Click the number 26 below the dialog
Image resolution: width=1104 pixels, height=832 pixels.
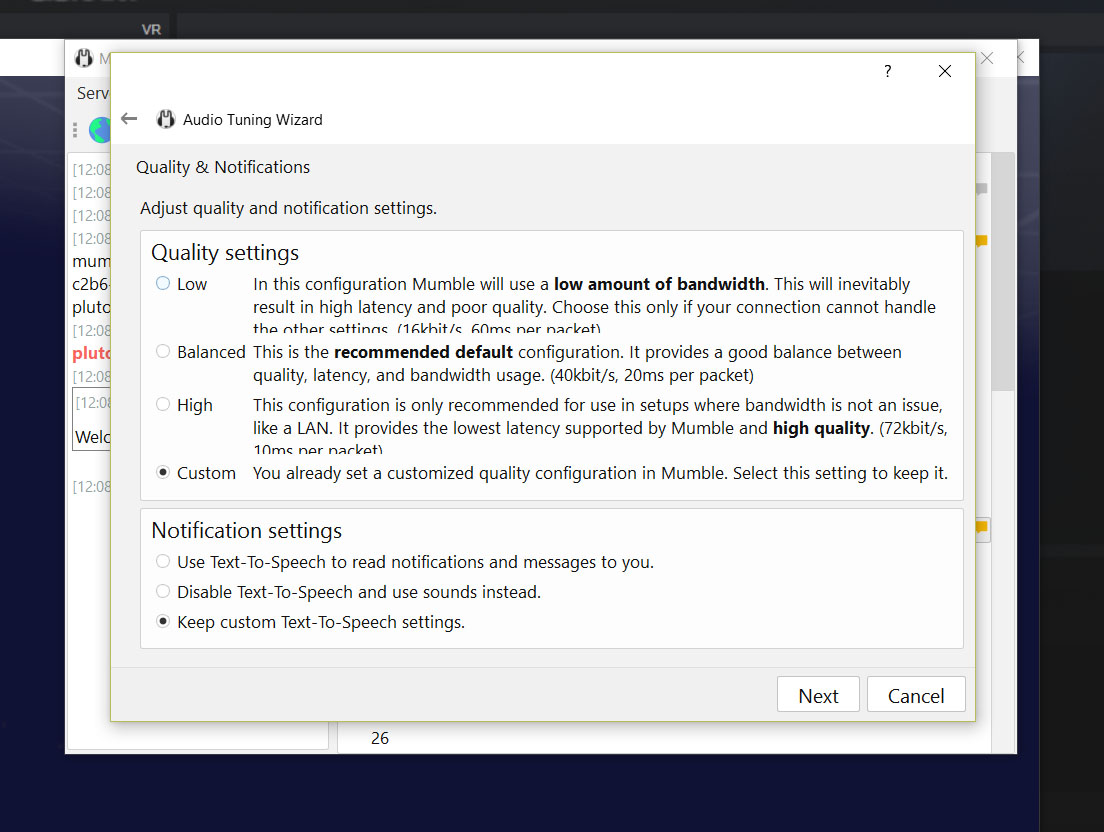pyautogui.click(x=380, y=738)
